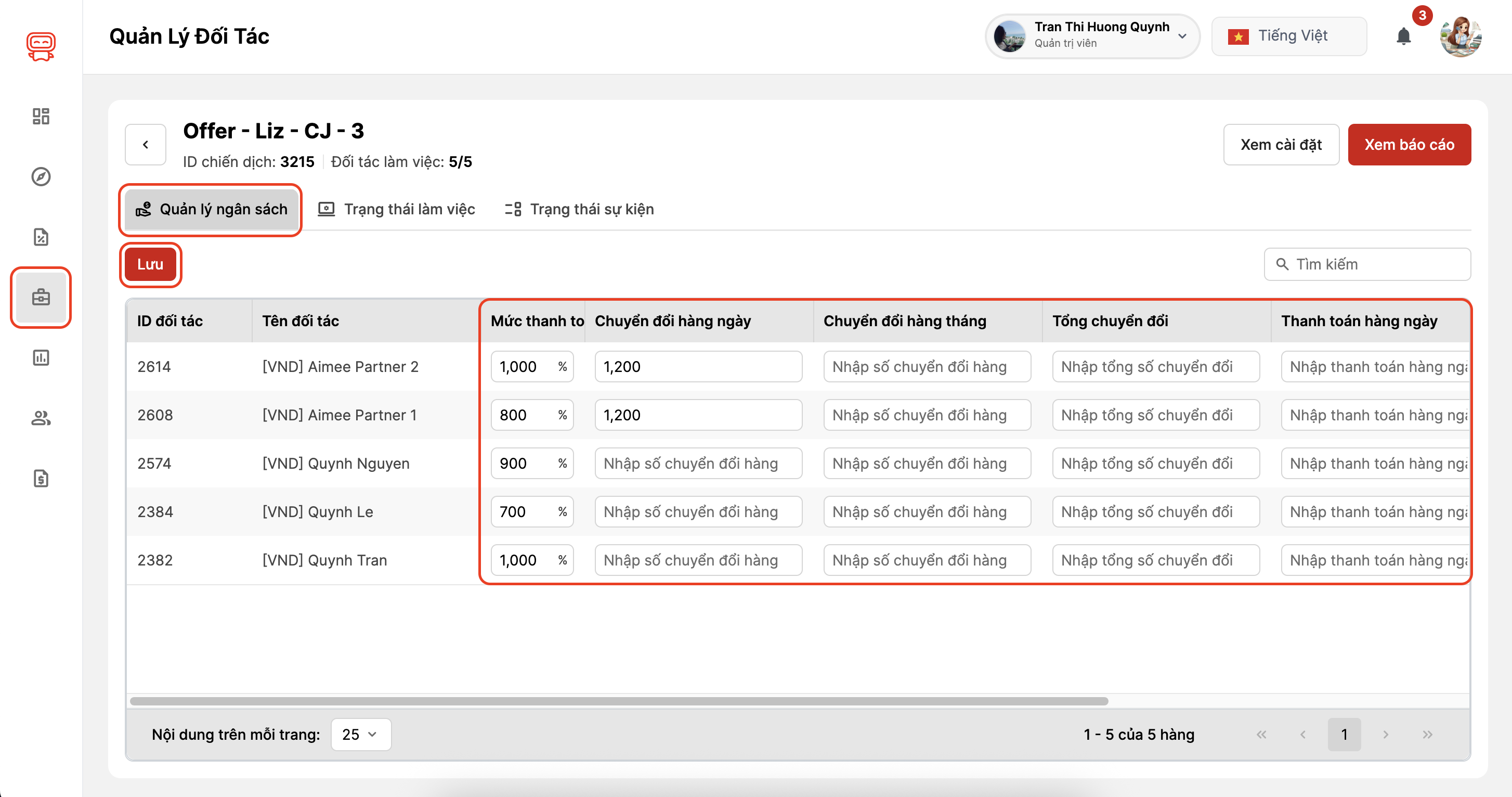Viewport: 1512px width, 797px height.
Task: Switch to Trạng thái sự kiện tab
Action: point(579,209)
